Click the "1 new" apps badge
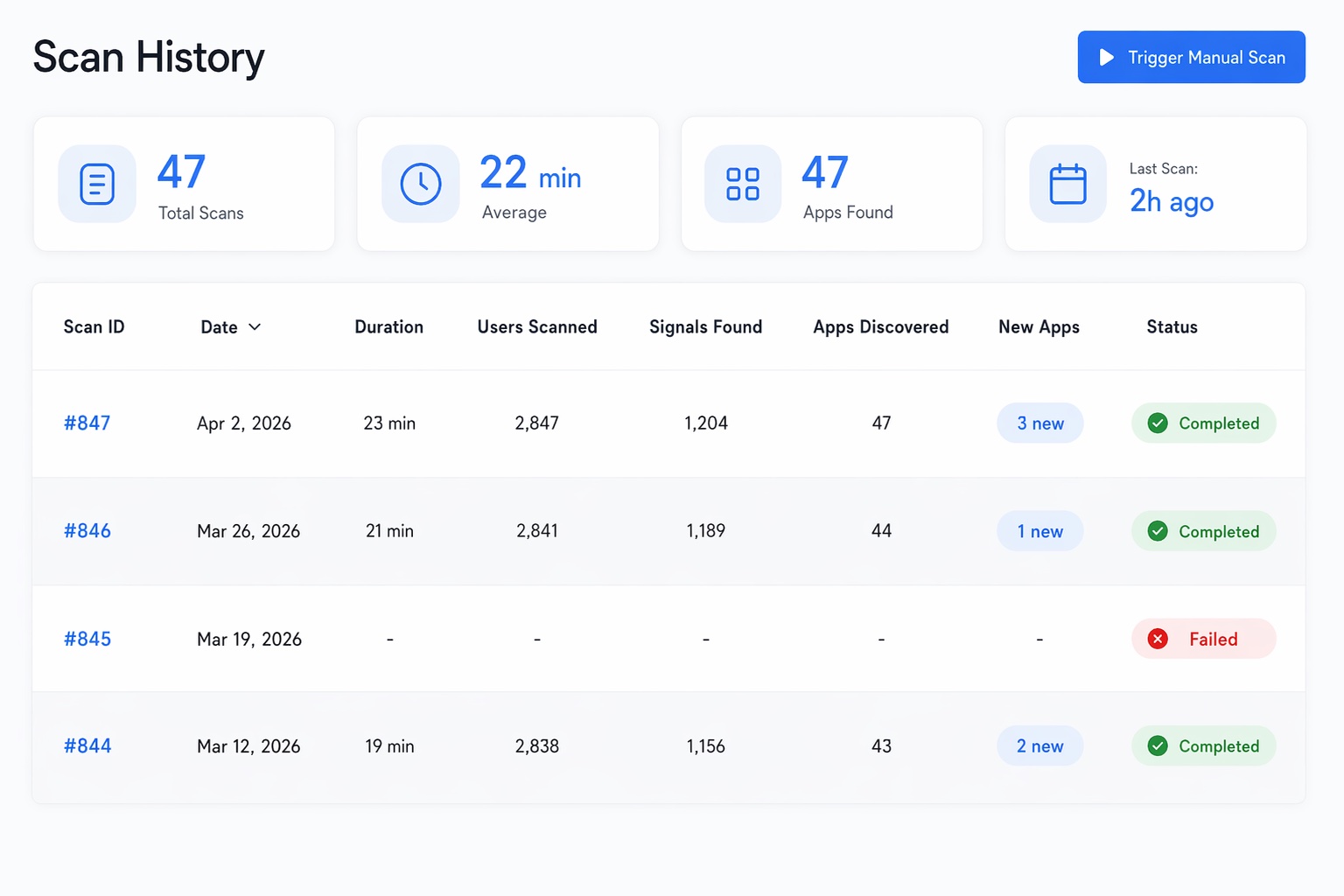Viewport: 1344px width, 896px height. coord(1039,531)
